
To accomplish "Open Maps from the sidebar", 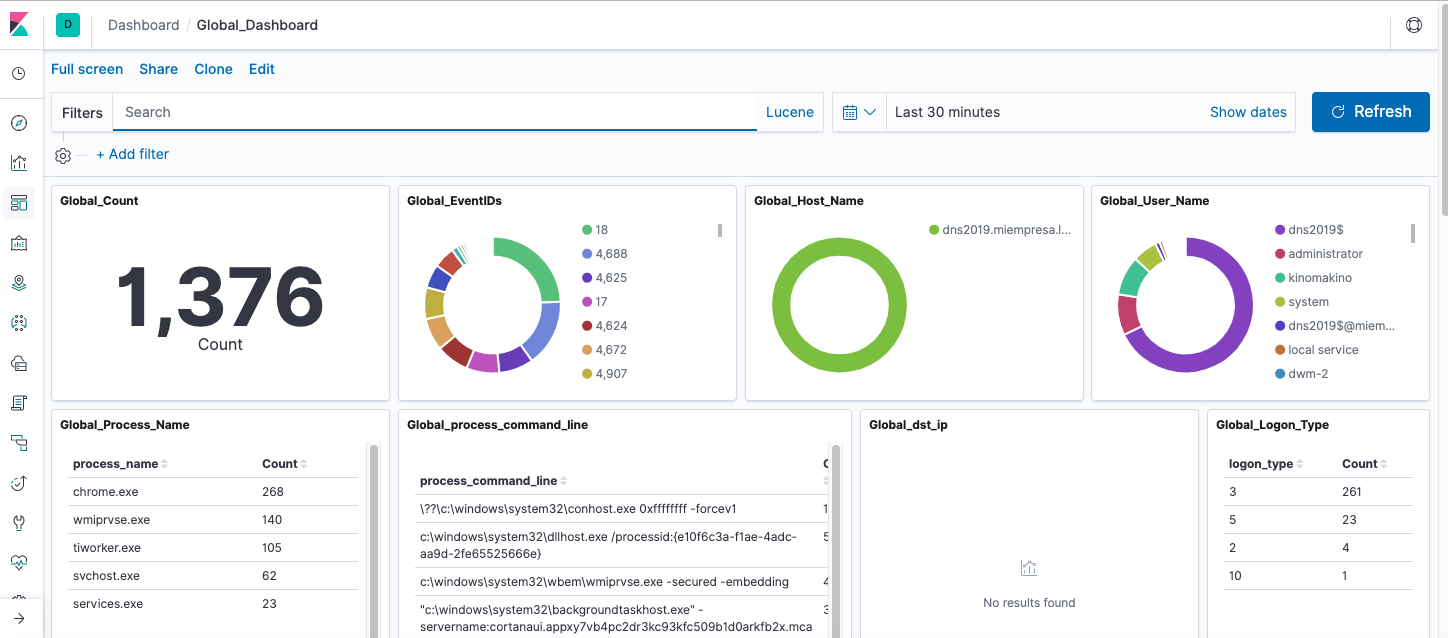I will click(18, 283).
